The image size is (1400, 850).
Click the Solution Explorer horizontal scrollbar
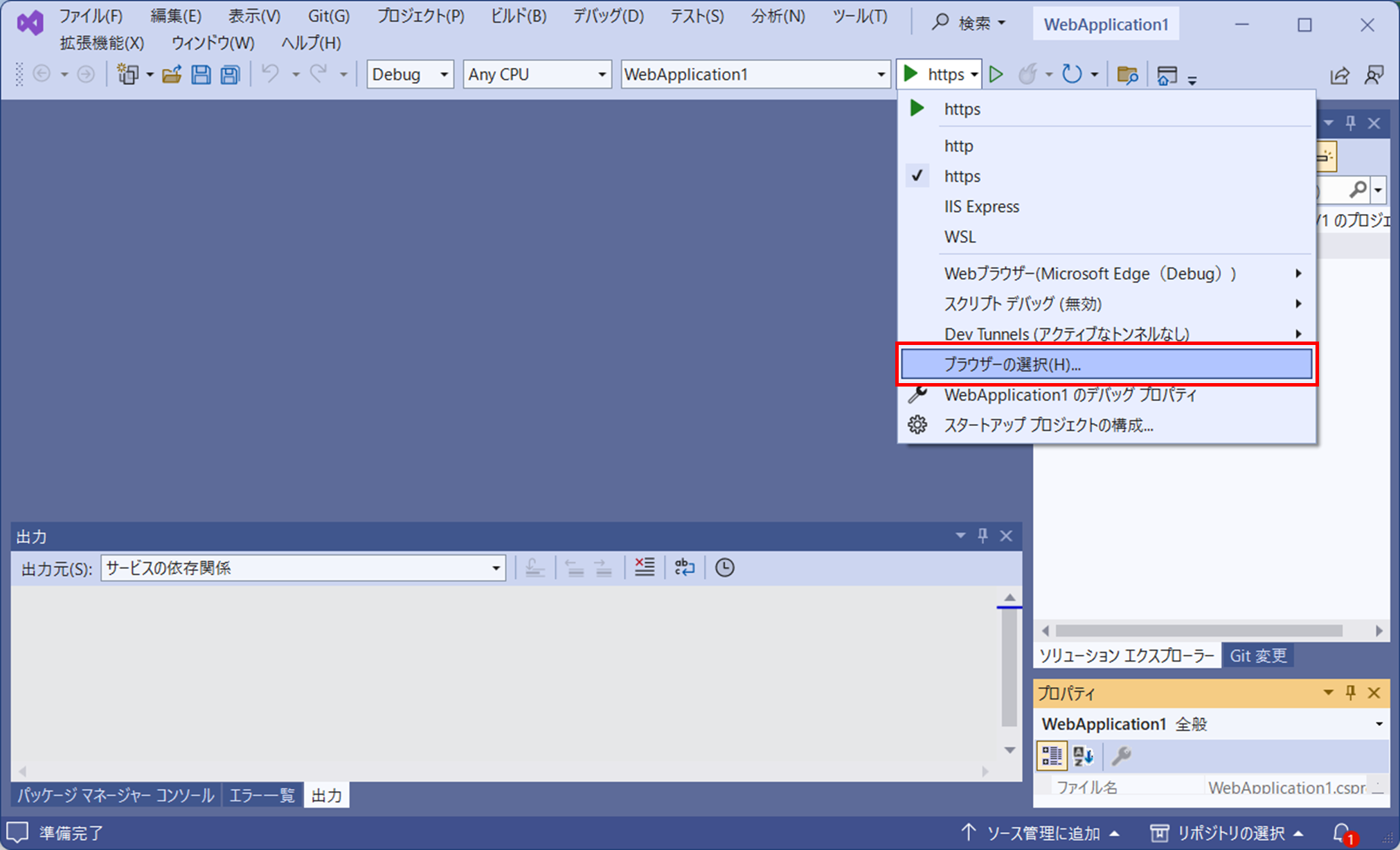pos(1199,630)
